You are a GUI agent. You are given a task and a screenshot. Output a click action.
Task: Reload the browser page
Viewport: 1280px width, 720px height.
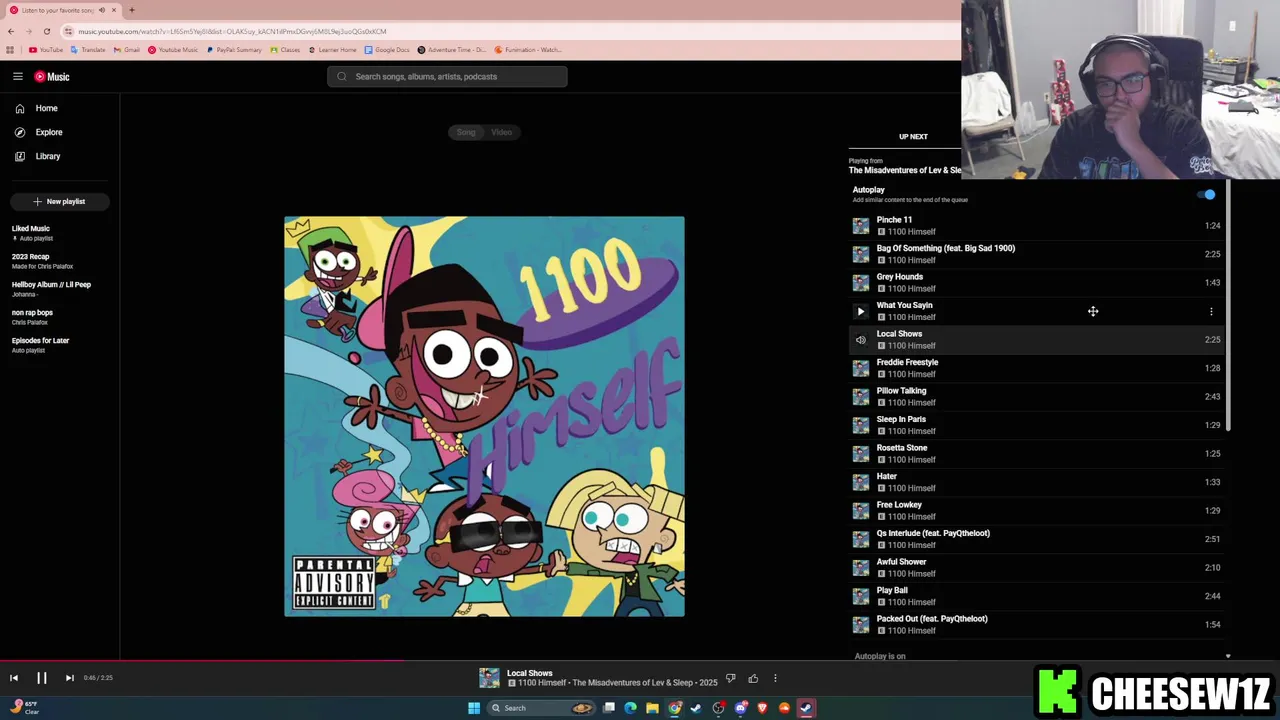tap(46, 31)
